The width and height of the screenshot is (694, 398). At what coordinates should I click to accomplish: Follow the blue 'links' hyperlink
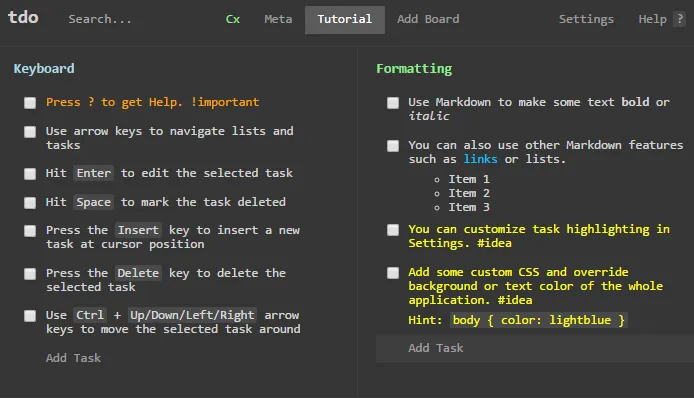pyautogui.click(x=480, y=159)
